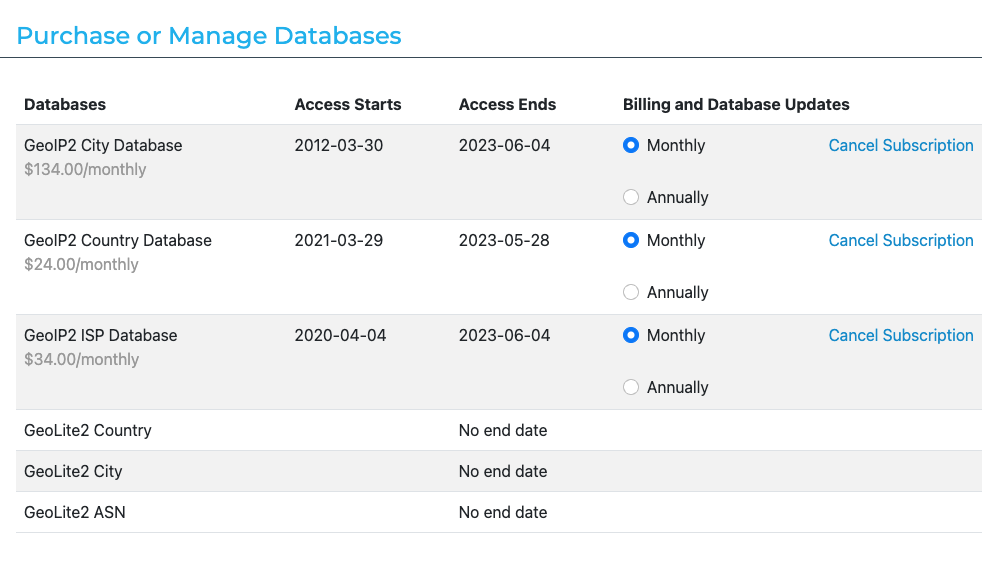The image size is (1006, 566).
Task: Click the GeoLite2 City row name
Action: [73, 472]
